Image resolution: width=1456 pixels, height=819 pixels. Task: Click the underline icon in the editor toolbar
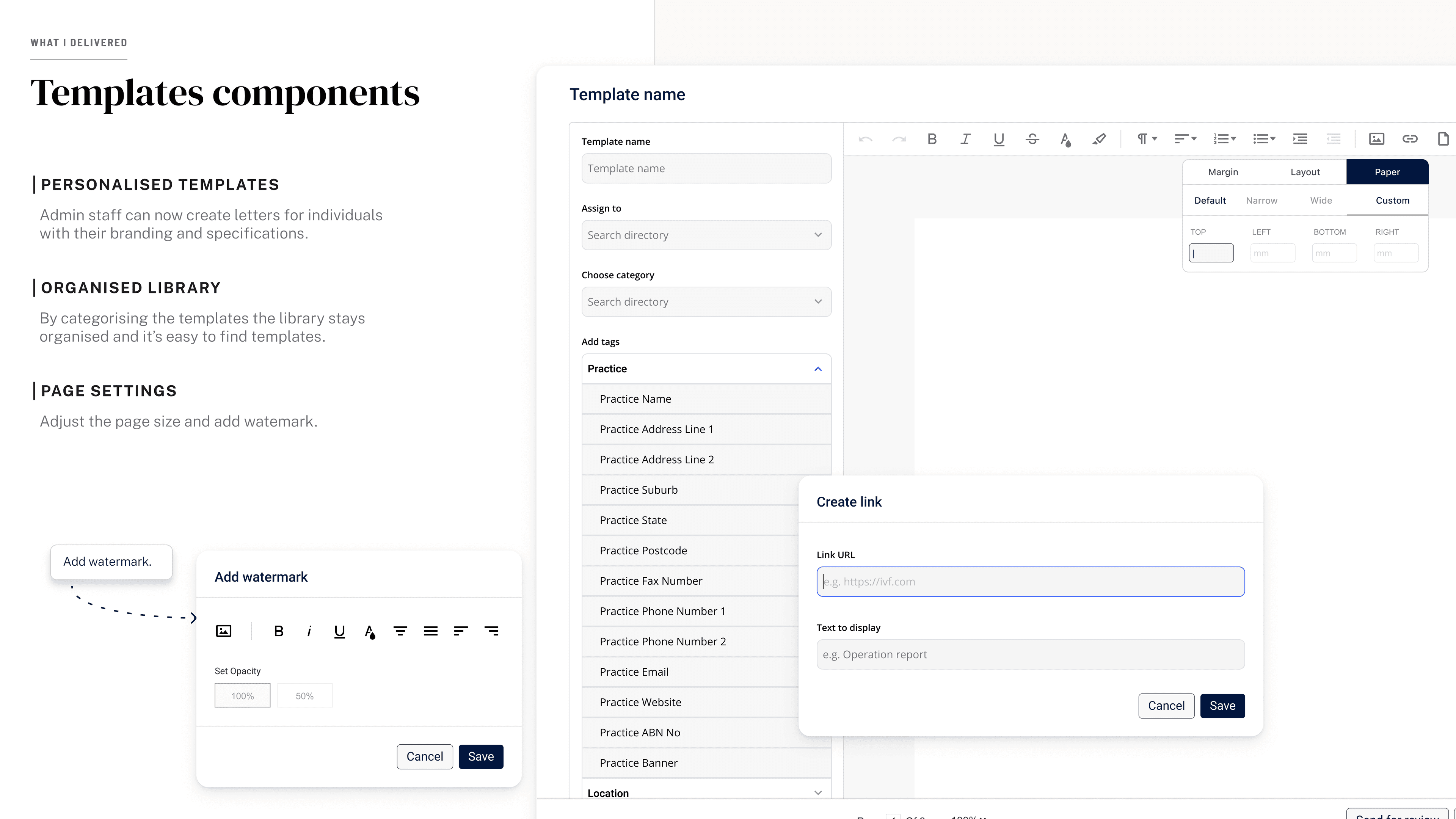999,138
